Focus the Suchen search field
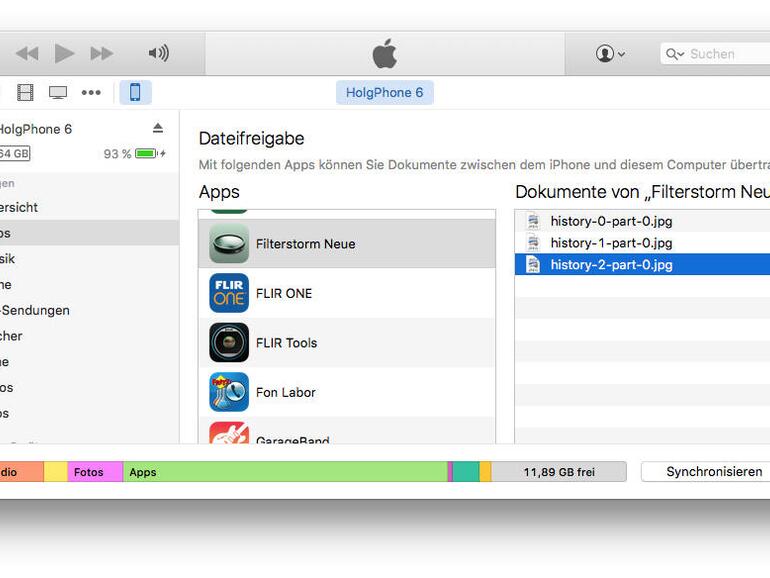The height and width of the screenshot is (578, 770). (x=715, y=54)
